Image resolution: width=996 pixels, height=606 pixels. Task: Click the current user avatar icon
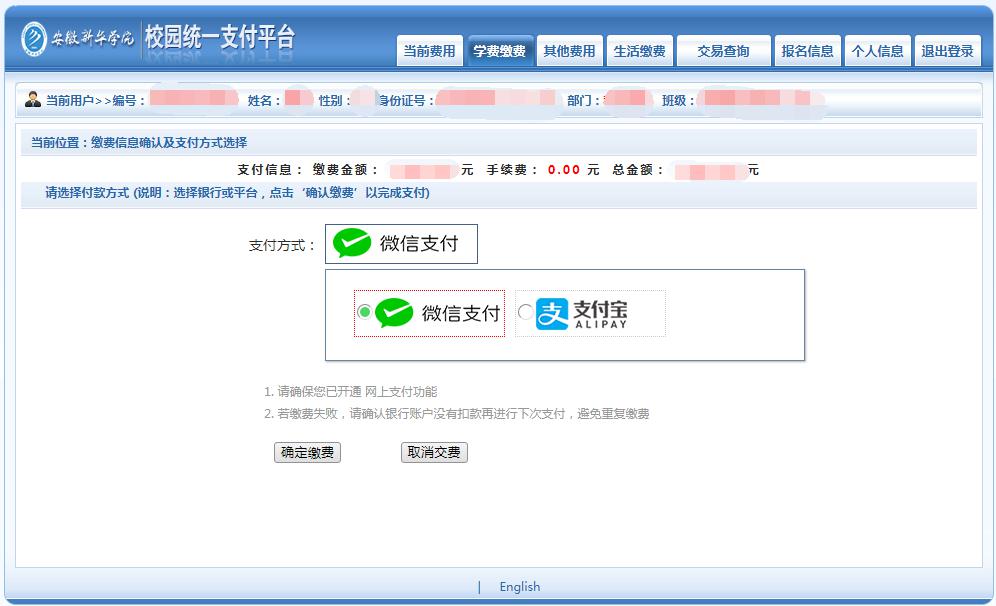click(33, 99)
